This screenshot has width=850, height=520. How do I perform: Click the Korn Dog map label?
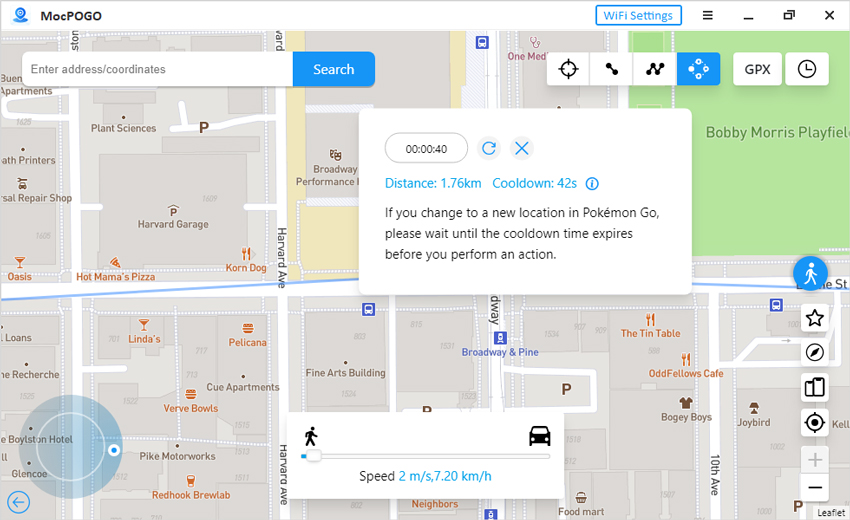[246, 268]
